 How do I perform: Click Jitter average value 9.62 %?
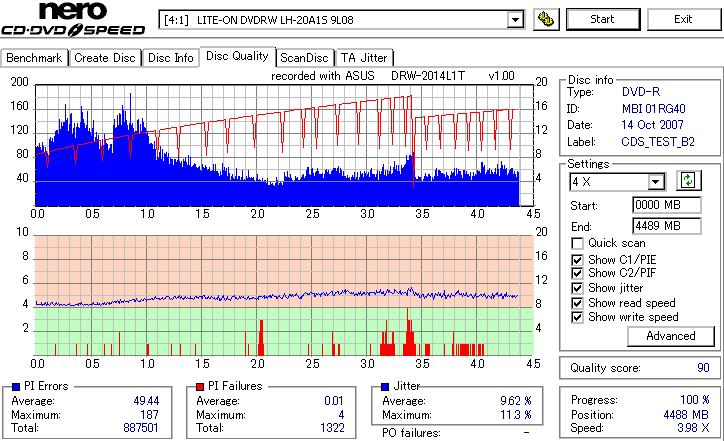516,401
